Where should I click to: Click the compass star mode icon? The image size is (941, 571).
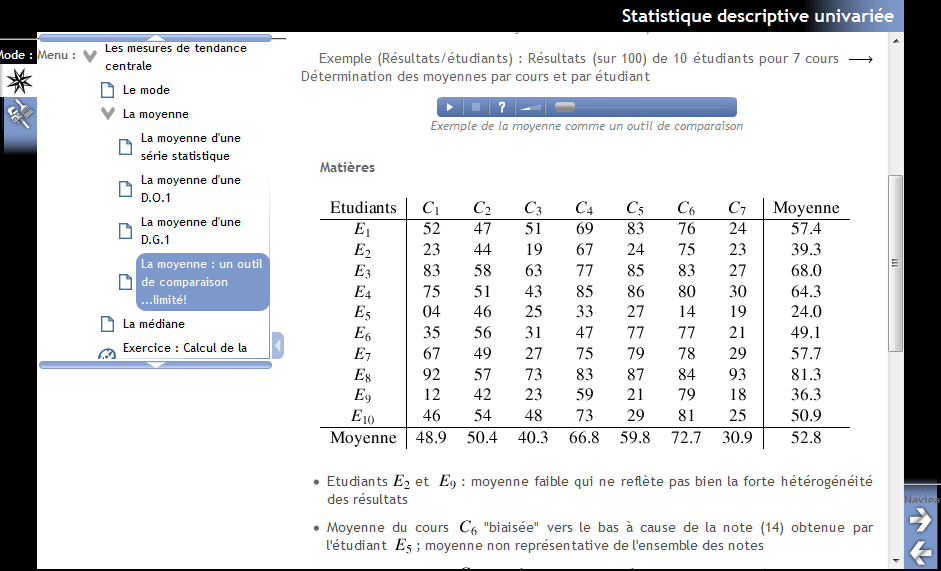pos(19,81)
